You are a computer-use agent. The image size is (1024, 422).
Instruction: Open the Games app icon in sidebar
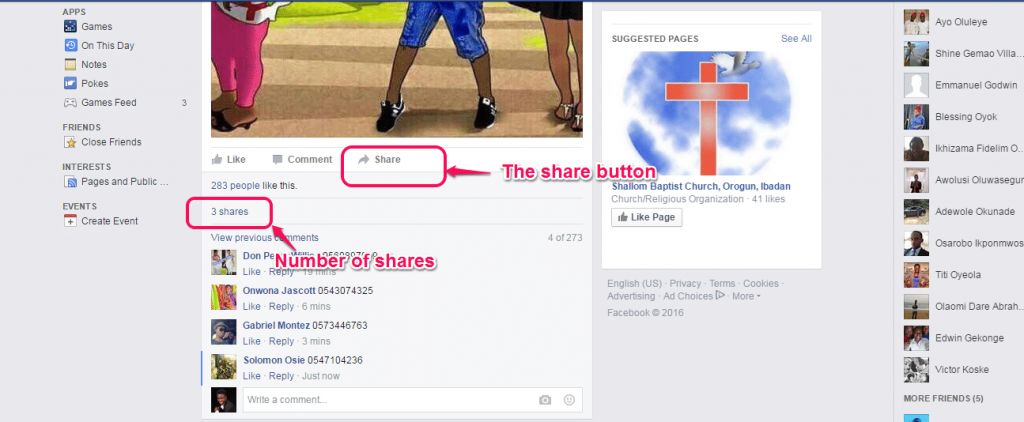70,27
